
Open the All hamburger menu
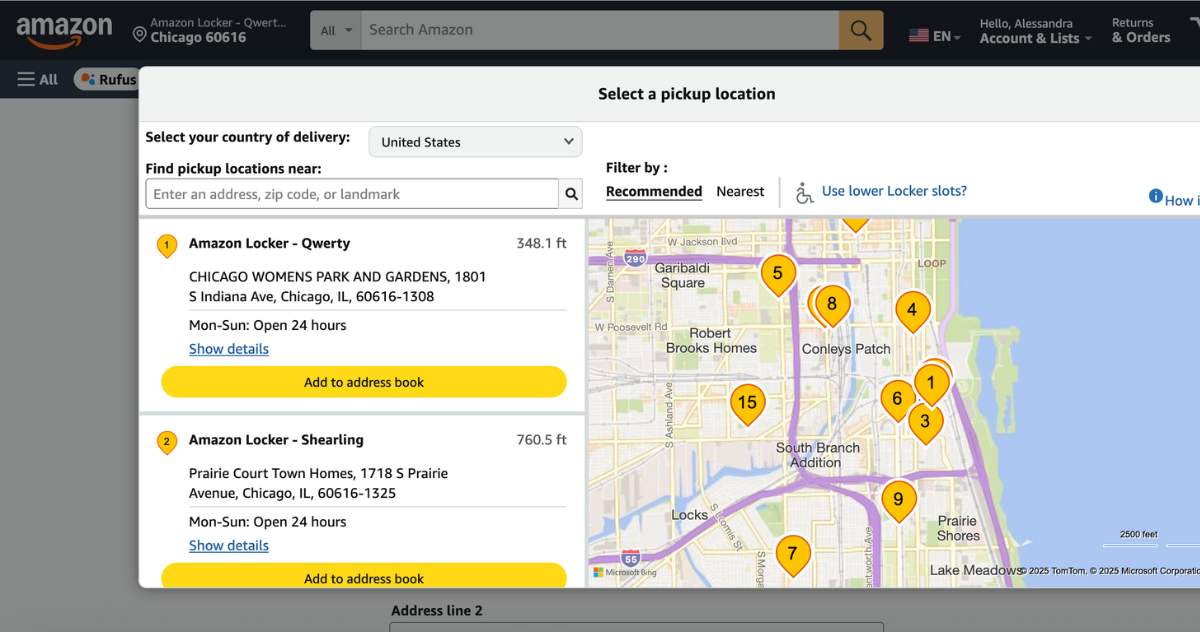(x=38, y=79)
